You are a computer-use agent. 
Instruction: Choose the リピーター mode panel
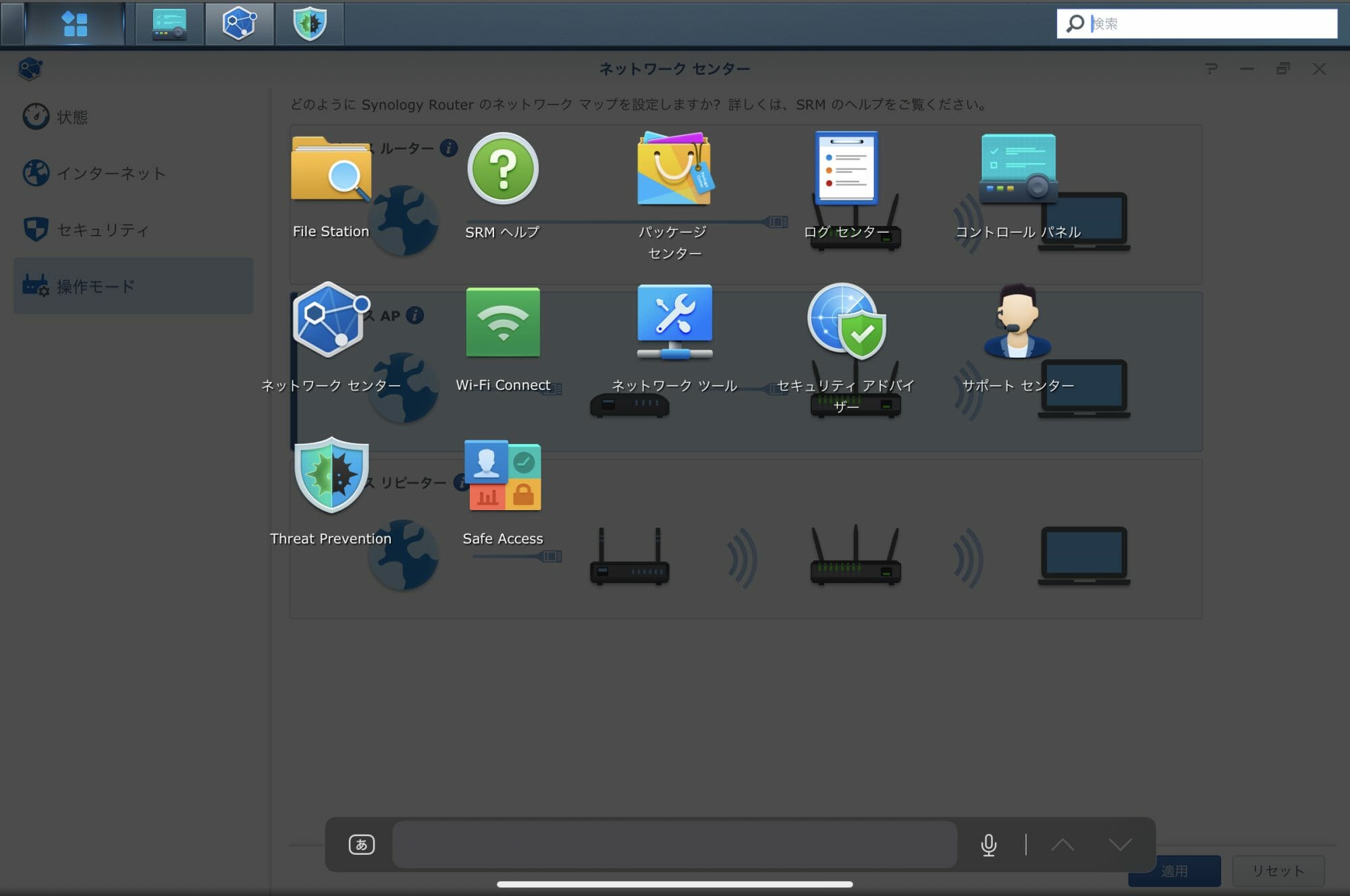point(746,539)
